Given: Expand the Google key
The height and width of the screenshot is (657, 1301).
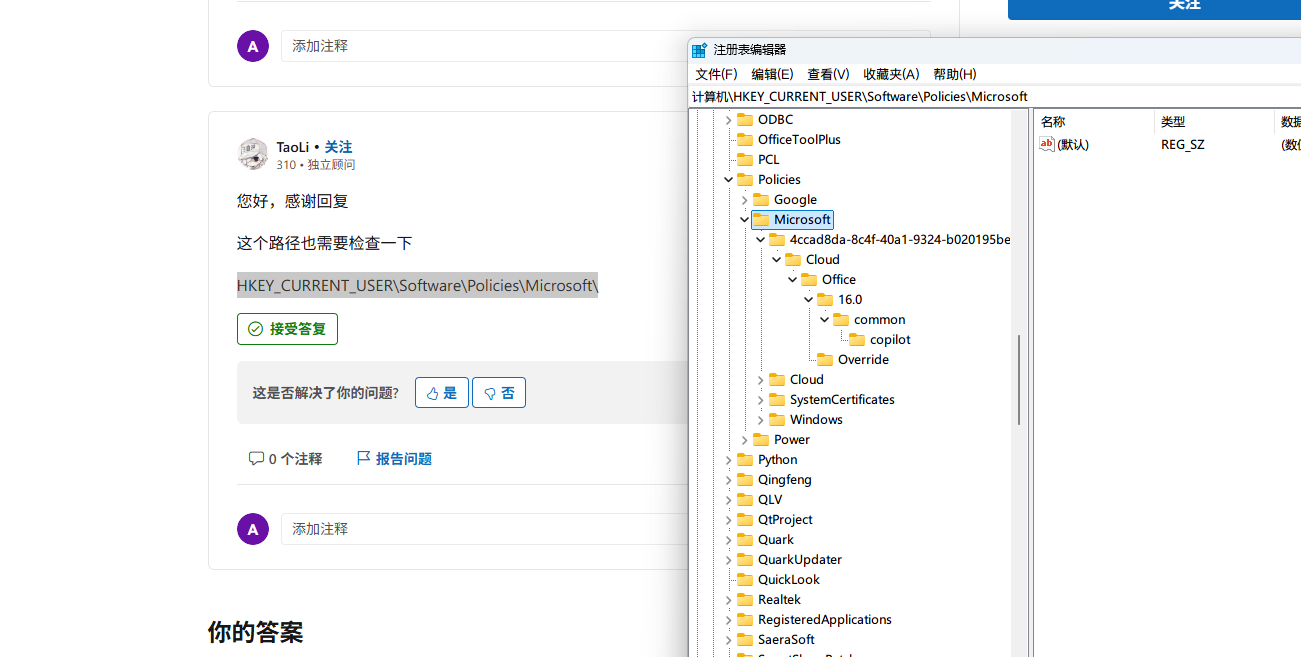Looking at the screenshot, I should click(744, 200).
